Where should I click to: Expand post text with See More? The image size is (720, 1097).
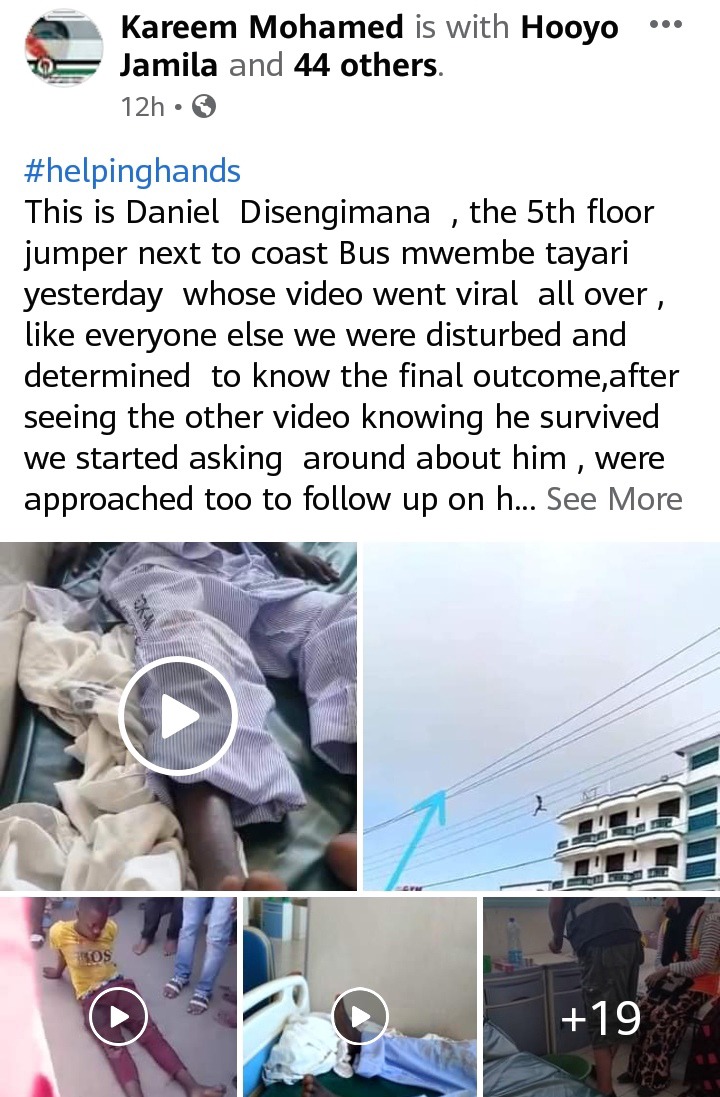point(614,499)
